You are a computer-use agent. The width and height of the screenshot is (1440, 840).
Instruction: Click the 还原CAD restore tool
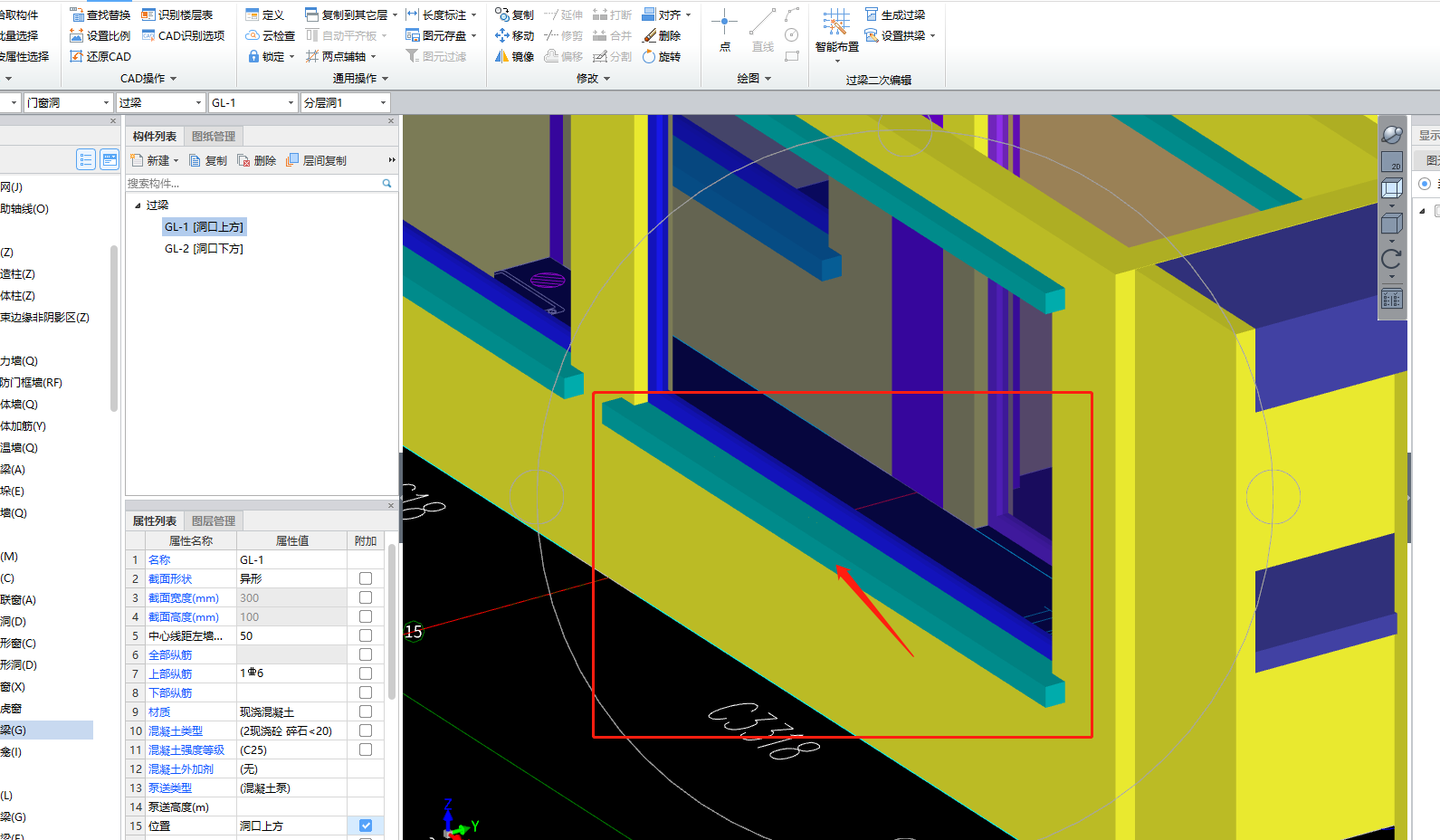click(x=100, y=56)
